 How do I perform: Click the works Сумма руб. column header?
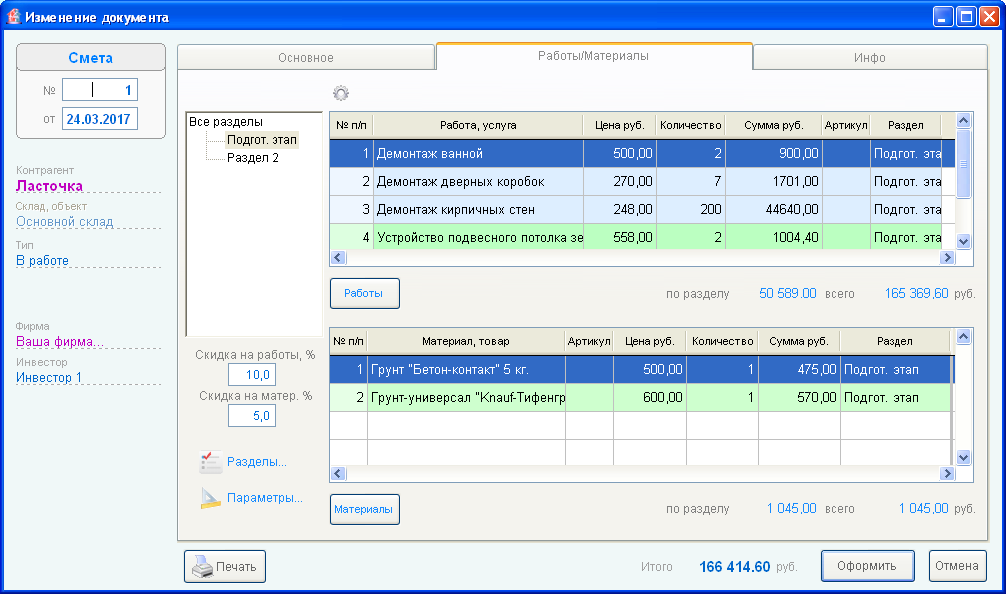click(774, 125)
